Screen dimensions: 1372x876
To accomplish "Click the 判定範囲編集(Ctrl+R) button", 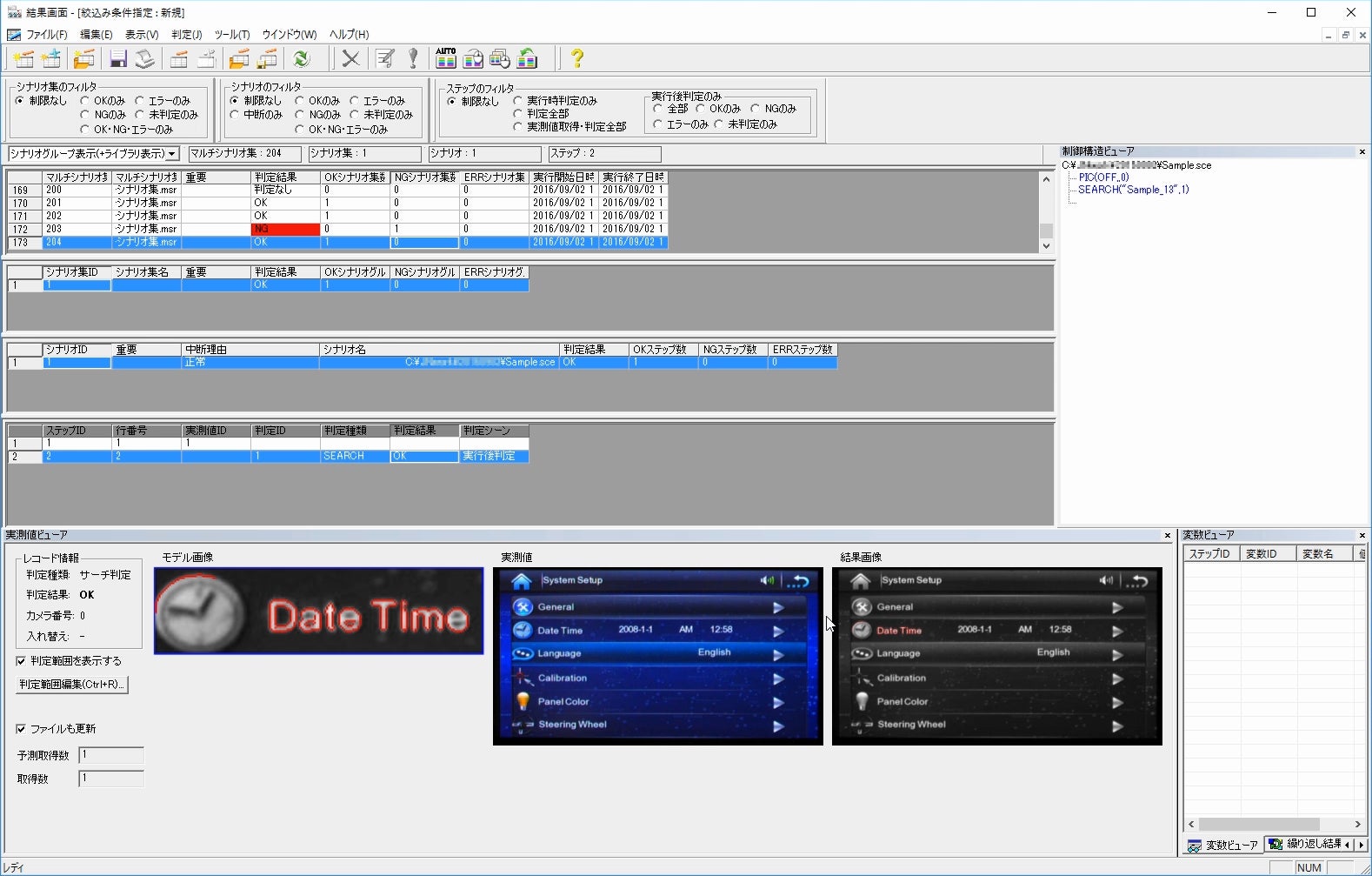I will 73,685.
